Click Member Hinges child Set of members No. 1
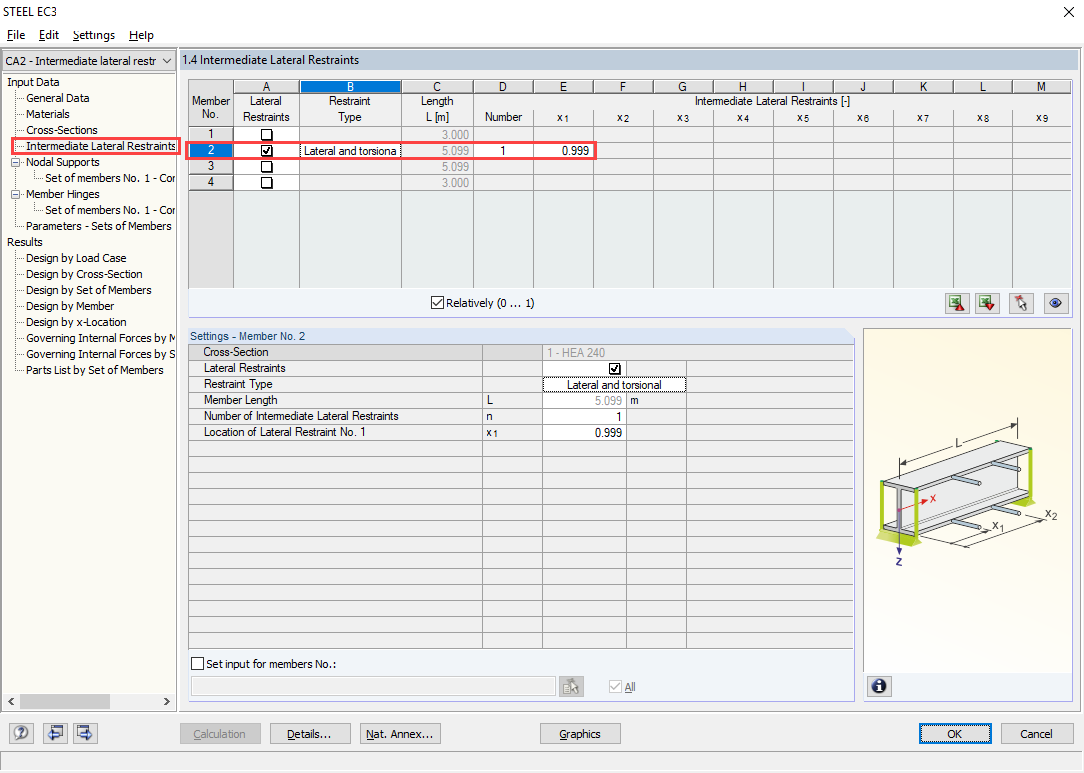Image resolution: width=1084 pixels, height=773 pixels. point(110,210)
